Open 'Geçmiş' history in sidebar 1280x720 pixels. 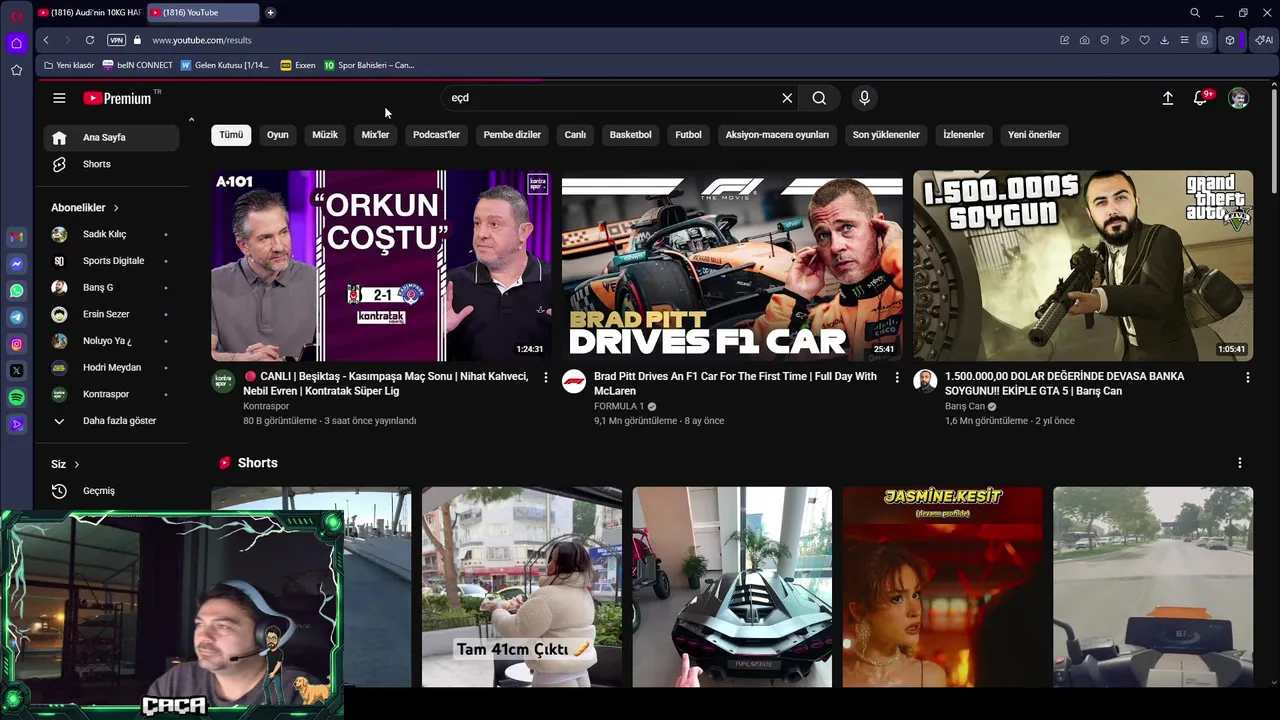(x=112, y=491)
